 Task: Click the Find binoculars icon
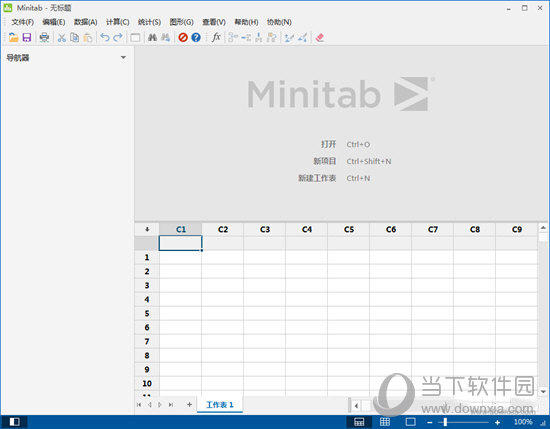pos(152,37)
